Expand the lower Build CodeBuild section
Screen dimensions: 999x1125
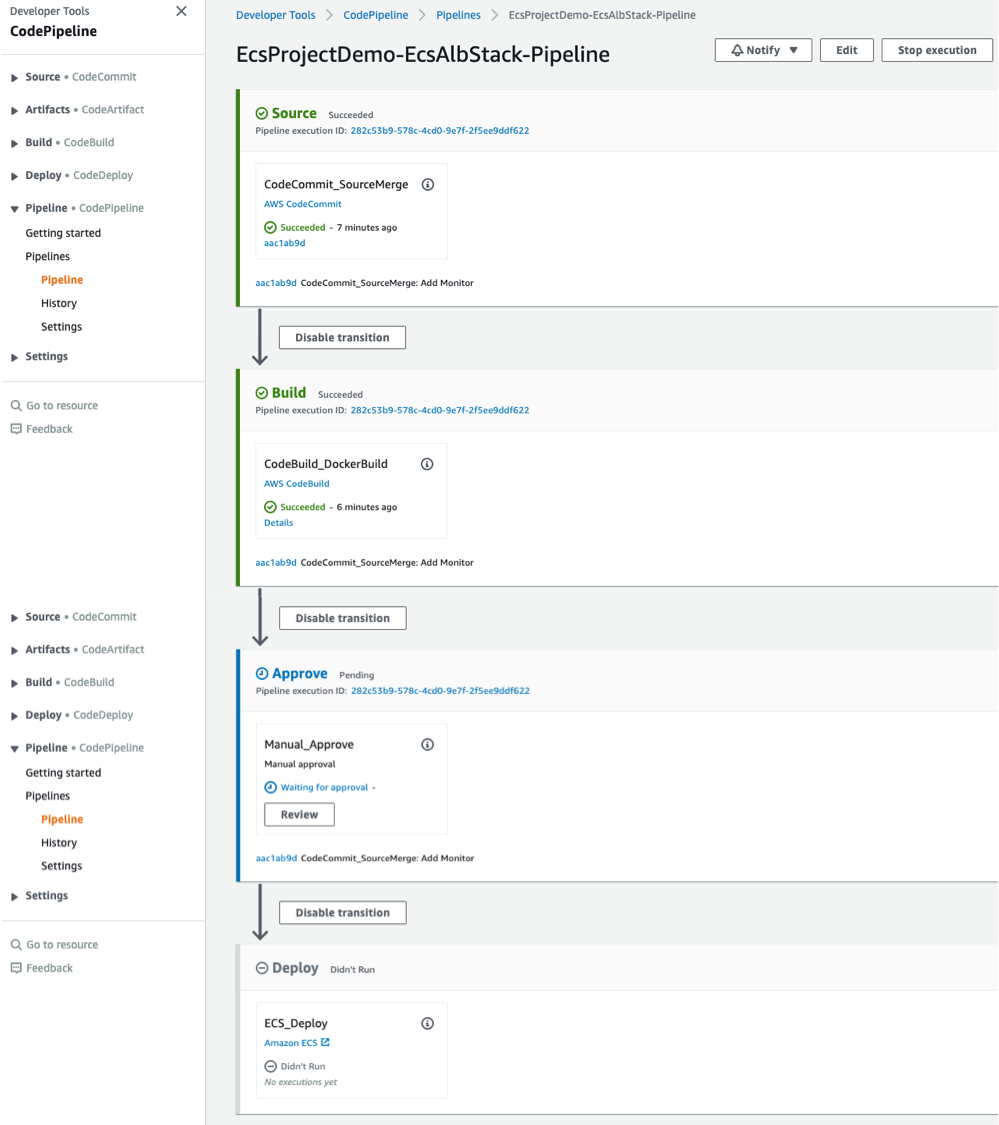(14, 683)
